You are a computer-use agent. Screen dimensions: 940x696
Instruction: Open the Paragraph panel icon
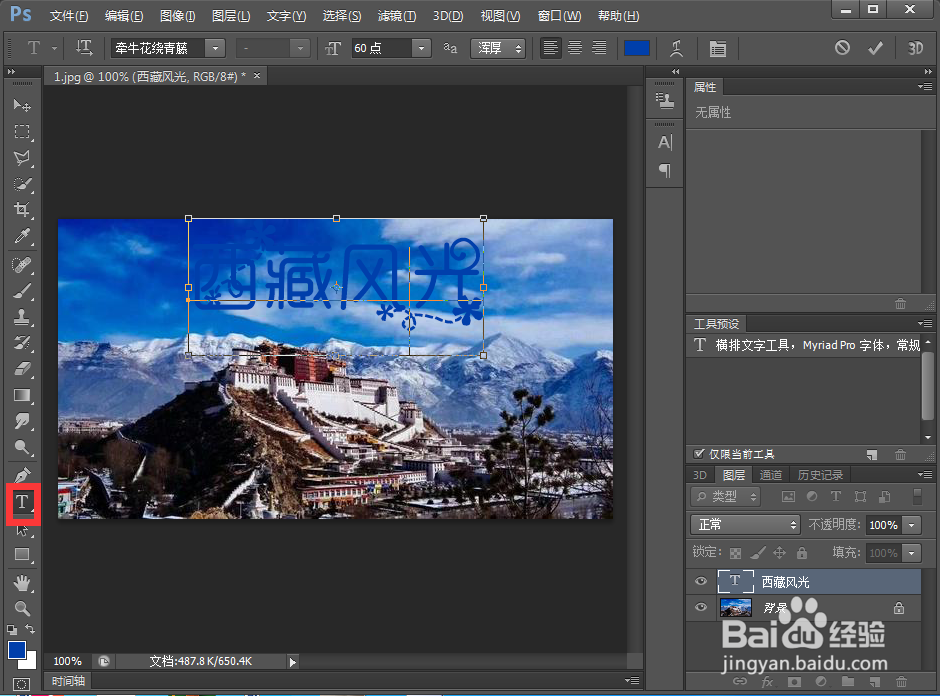665,171
